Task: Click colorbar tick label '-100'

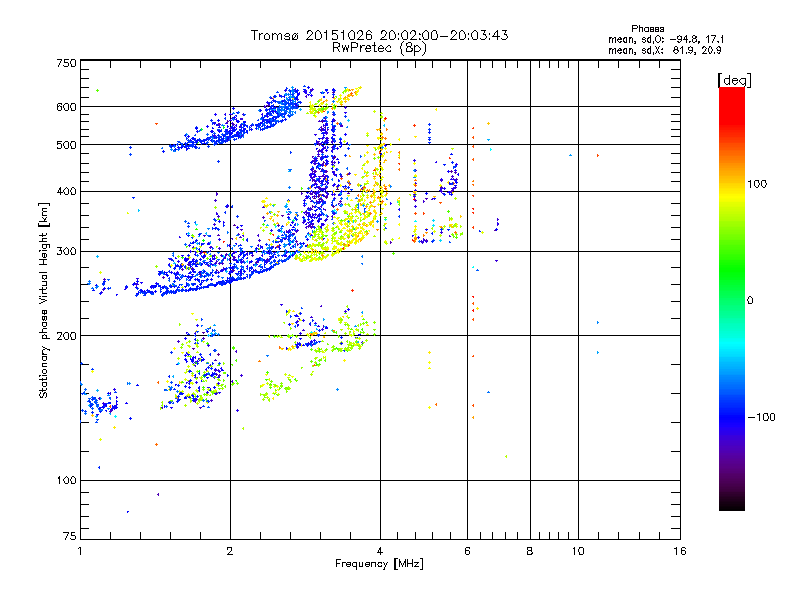Action: pyautogui.click(x=762, y=417)
